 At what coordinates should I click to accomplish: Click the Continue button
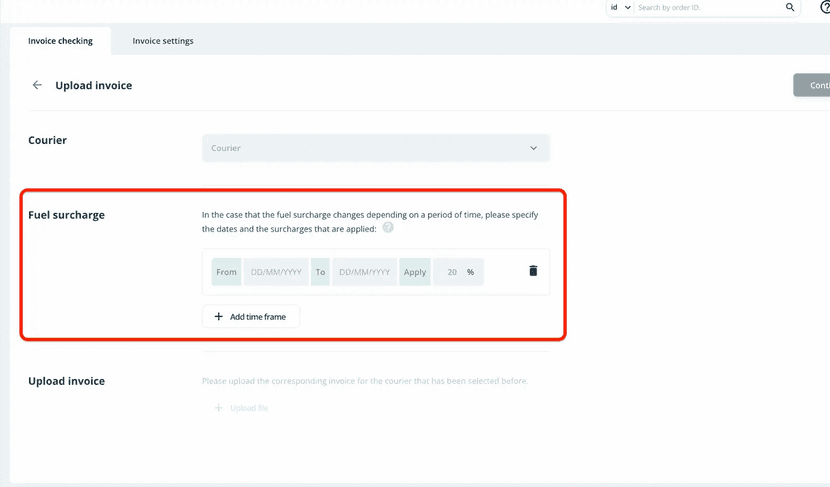813,85
